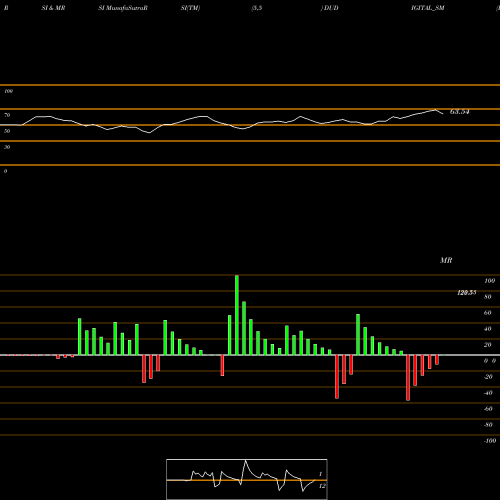
Task: Click the ') DUD' header label
Action: tap(330, 8)
